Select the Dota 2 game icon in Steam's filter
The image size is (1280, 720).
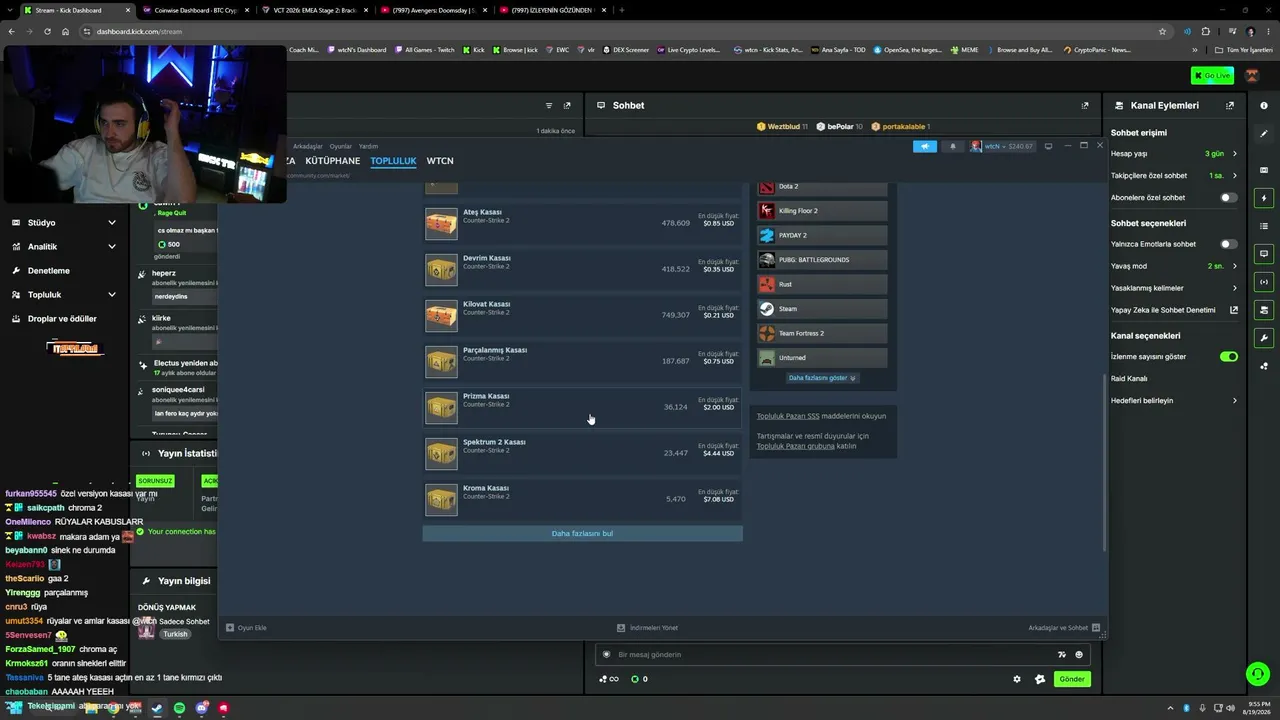coord(767,186)
